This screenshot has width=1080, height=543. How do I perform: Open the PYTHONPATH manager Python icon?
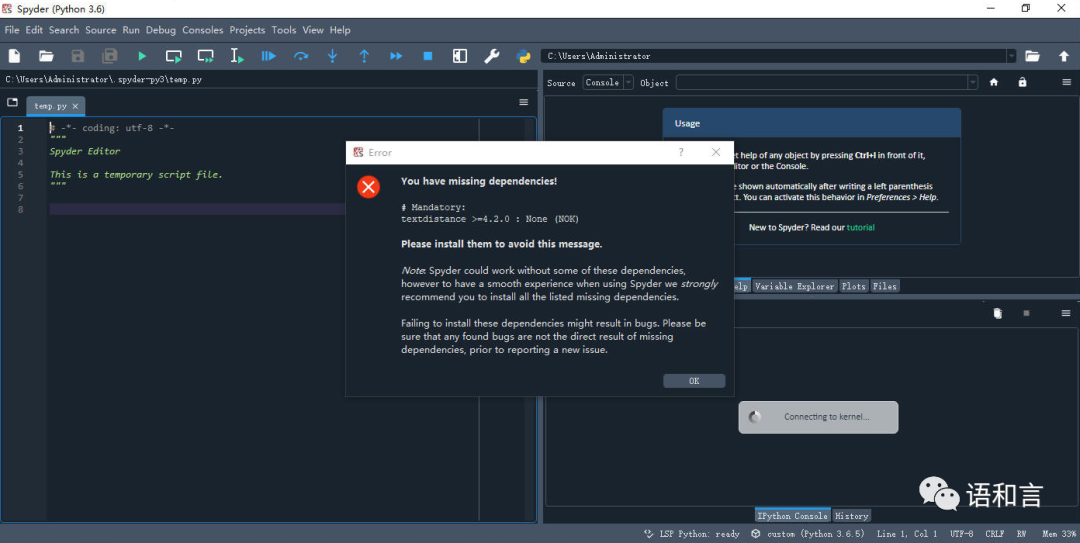tap(523, 56)
